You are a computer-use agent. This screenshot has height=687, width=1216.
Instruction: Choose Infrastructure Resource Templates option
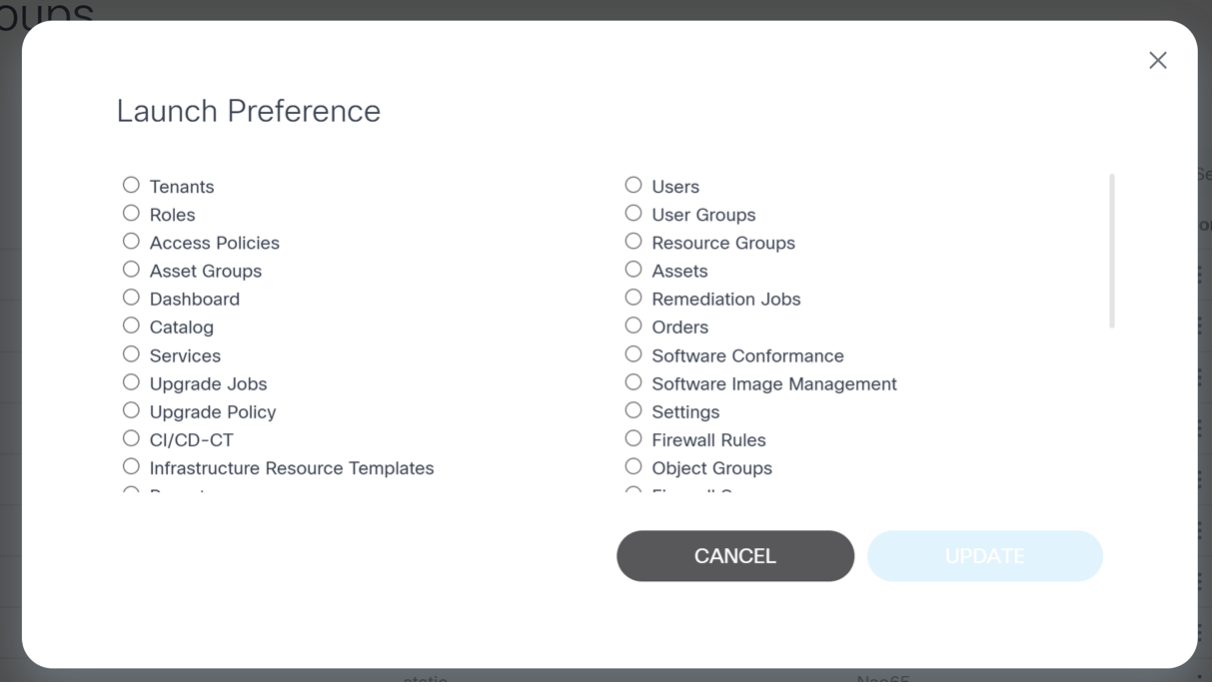pos(131,466)
